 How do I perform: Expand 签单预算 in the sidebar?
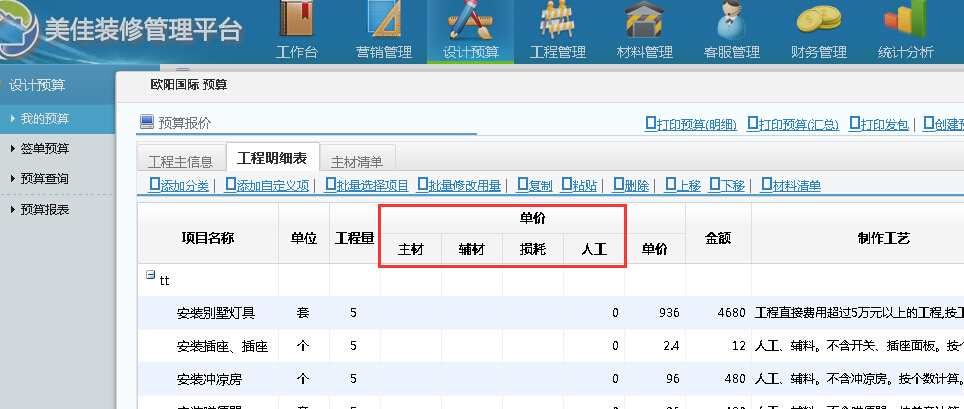point(45,149)
